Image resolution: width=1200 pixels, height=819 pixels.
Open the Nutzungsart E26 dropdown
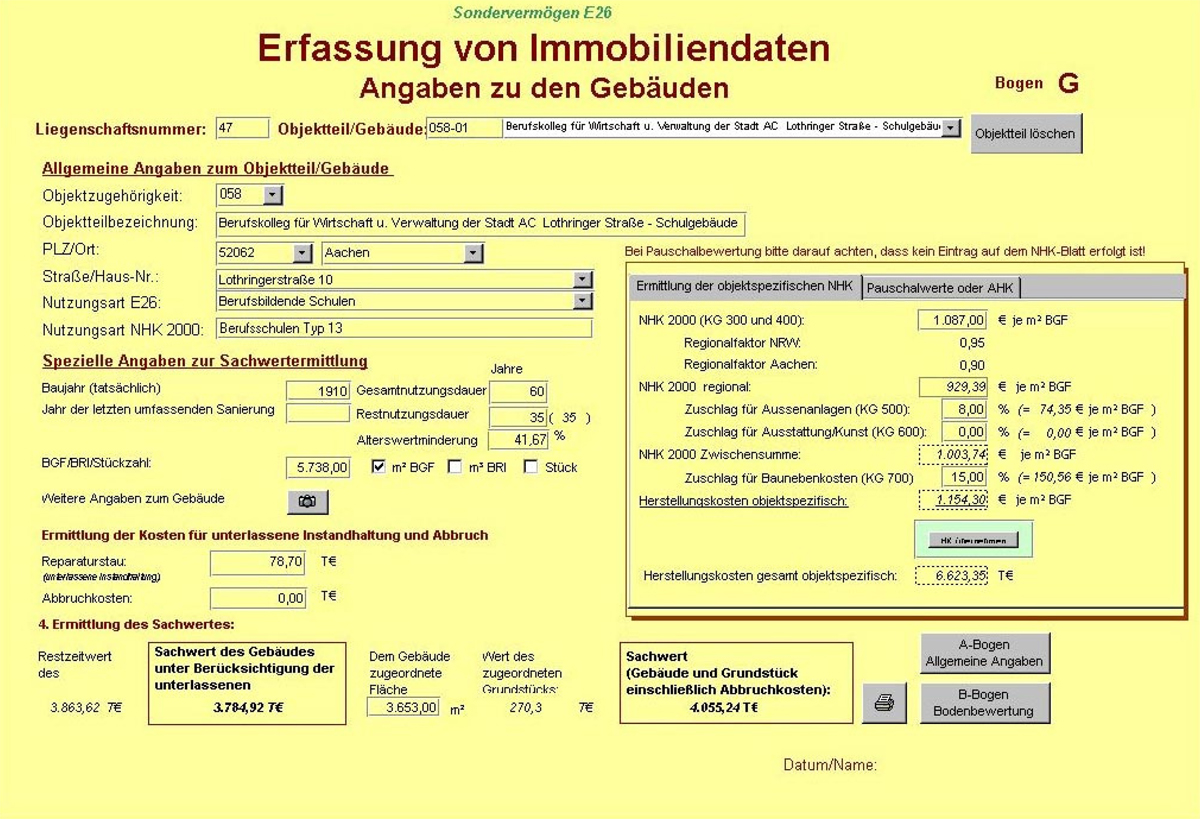click(582, 301)
